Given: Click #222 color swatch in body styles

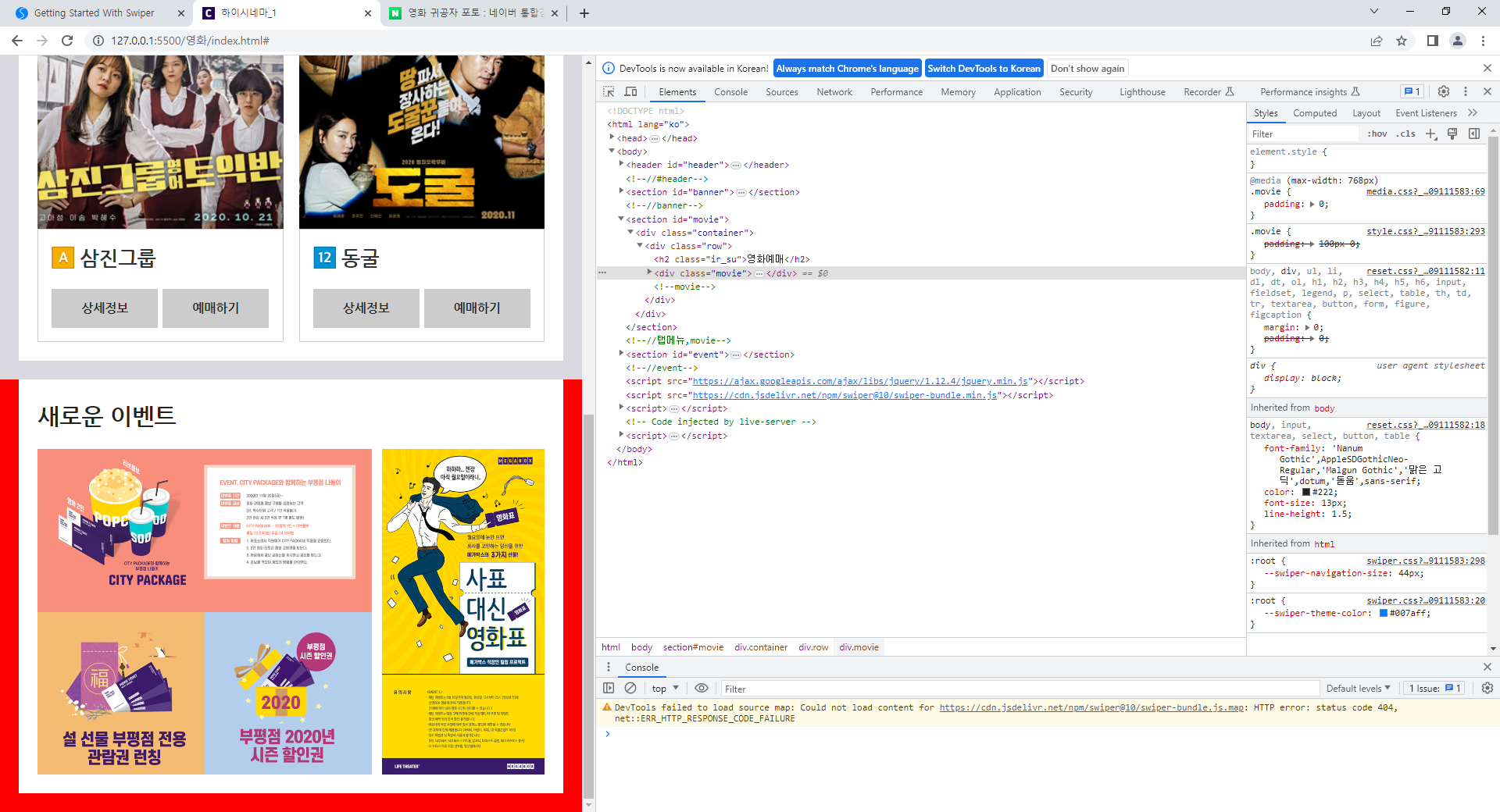Looking at the screenshot, I should (x=1306, y=493).
